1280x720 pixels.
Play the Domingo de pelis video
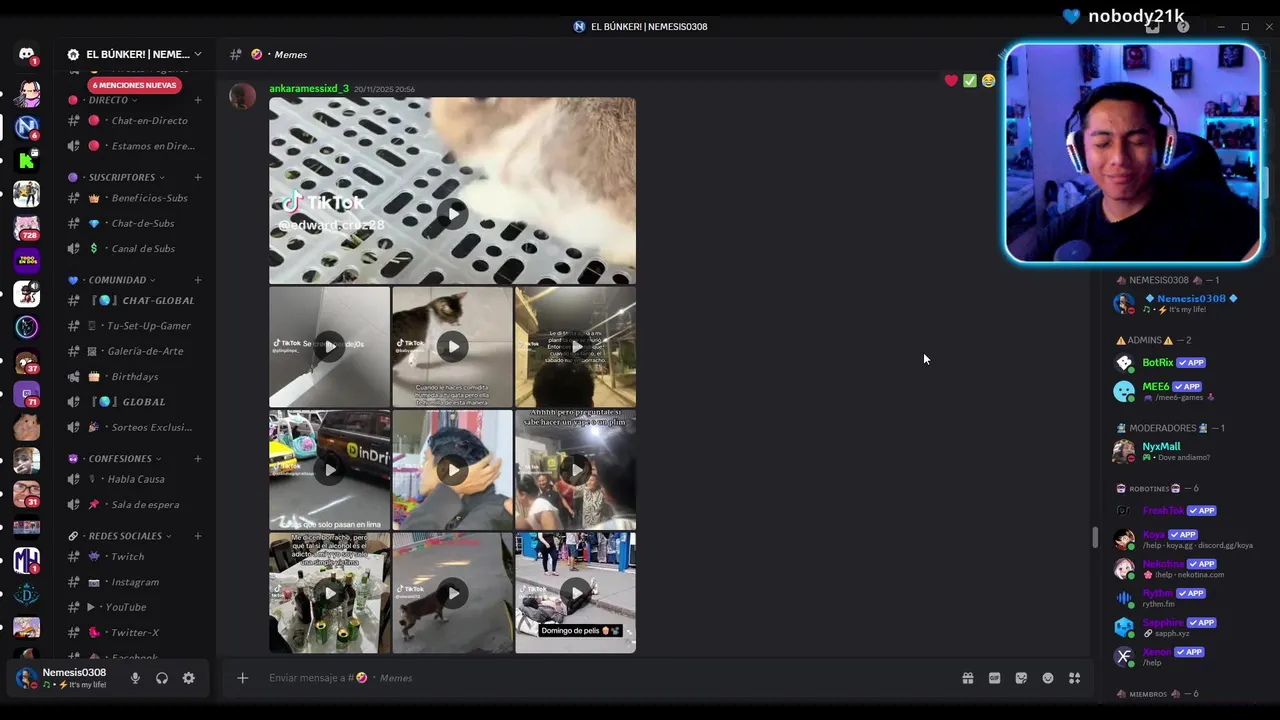pos(576,593)
